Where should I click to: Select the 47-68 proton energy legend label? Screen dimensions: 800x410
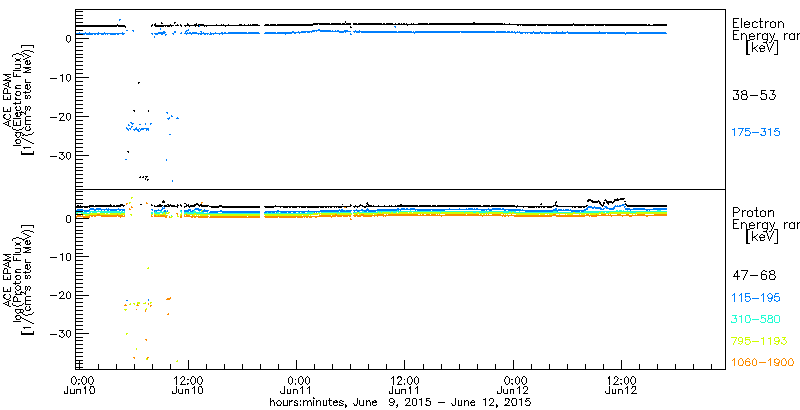754,276
